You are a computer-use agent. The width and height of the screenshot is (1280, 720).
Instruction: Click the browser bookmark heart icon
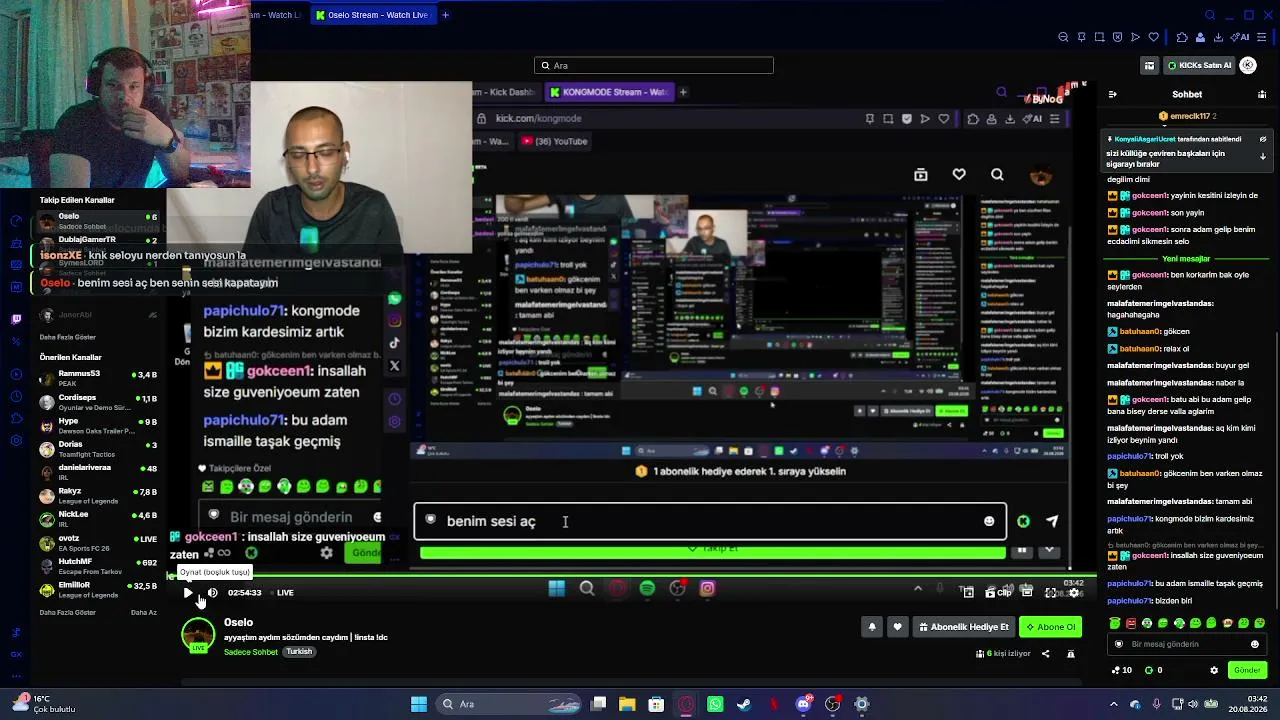click(1154, 37)
